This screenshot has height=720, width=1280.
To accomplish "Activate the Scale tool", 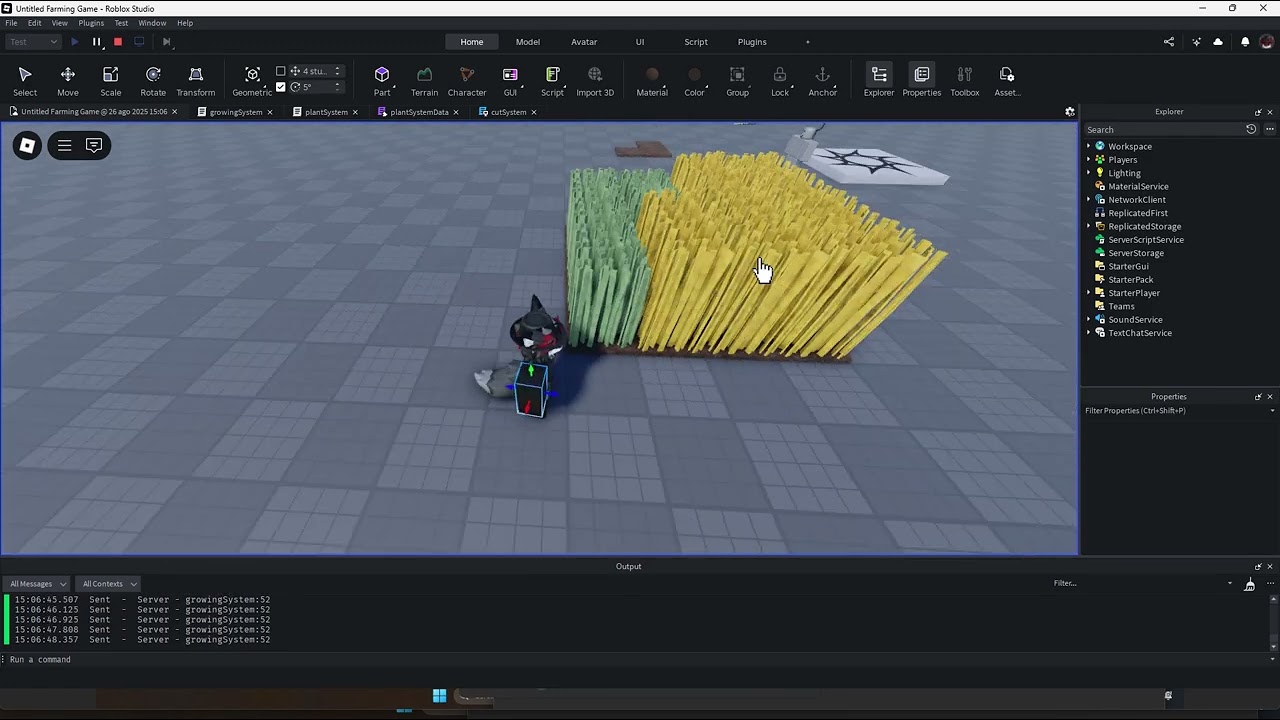I will 111,80.
